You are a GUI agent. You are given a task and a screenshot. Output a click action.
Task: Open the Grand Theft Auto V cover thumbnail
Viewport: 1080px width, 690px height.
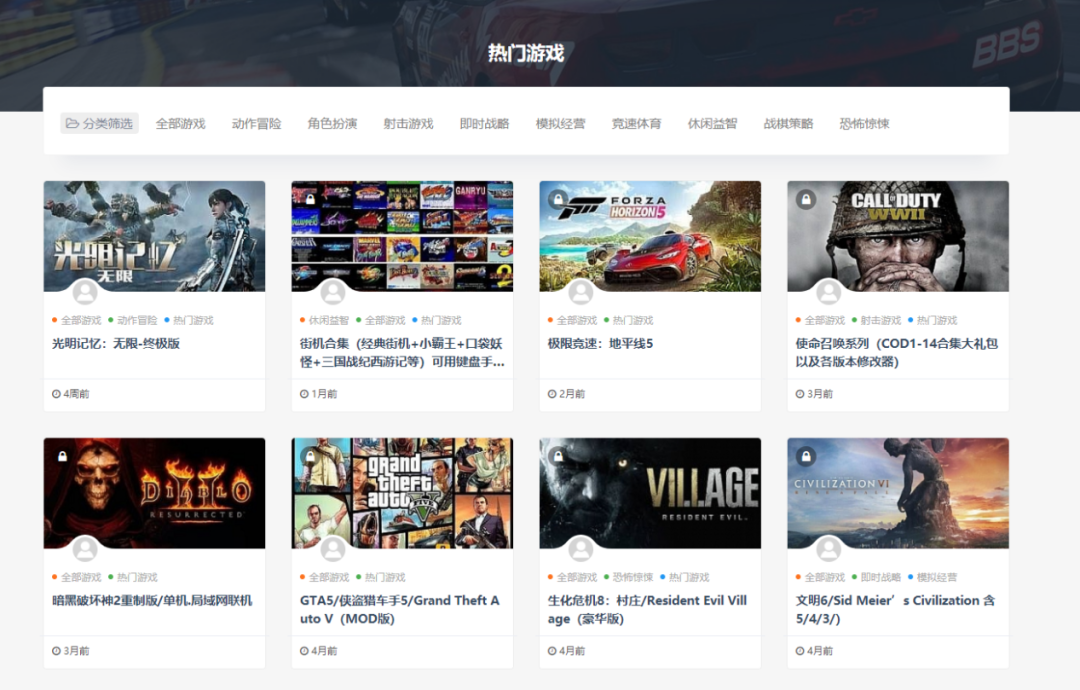[402, 493]
